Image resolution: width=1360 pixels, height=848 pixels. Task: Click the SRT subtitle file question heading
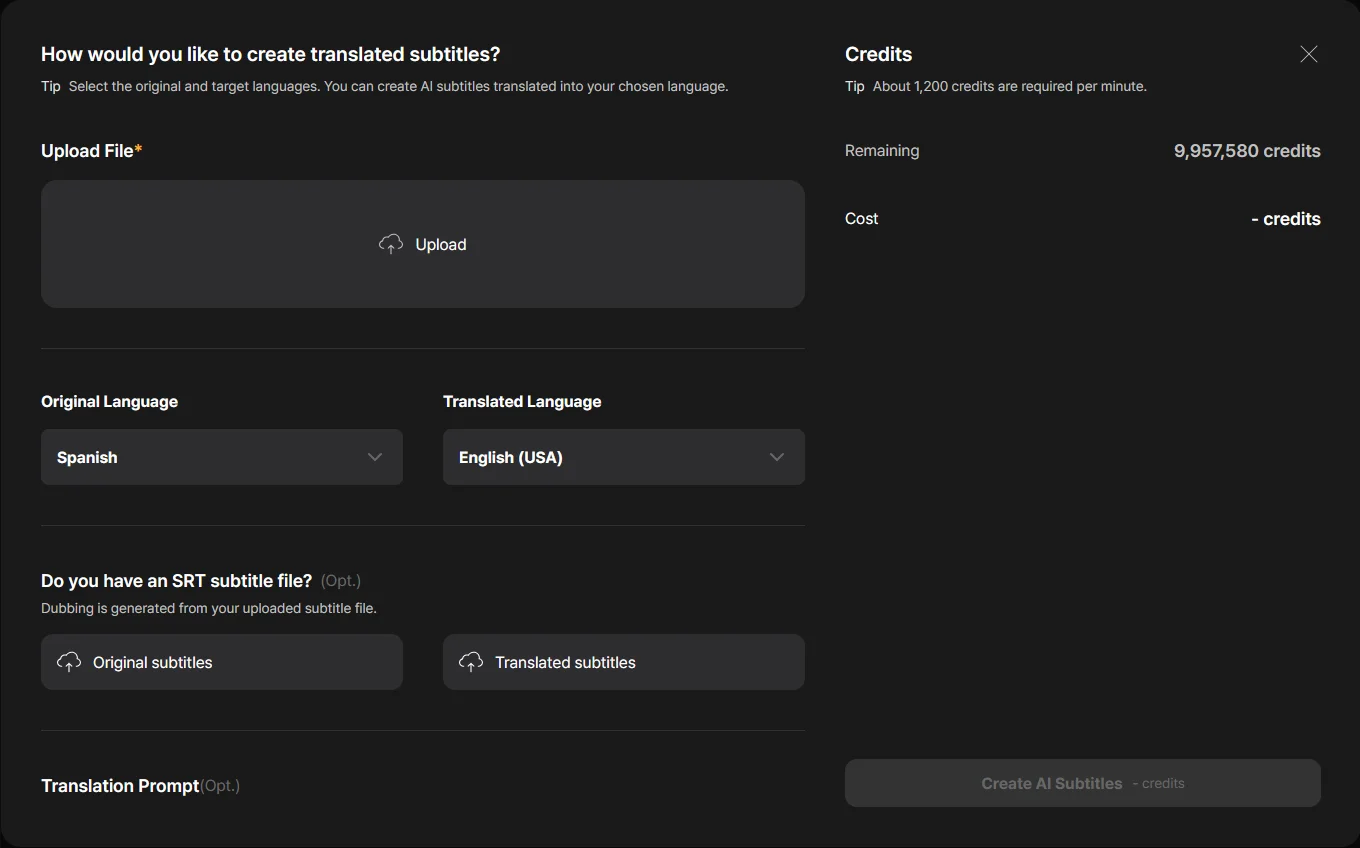coord(176,581)
